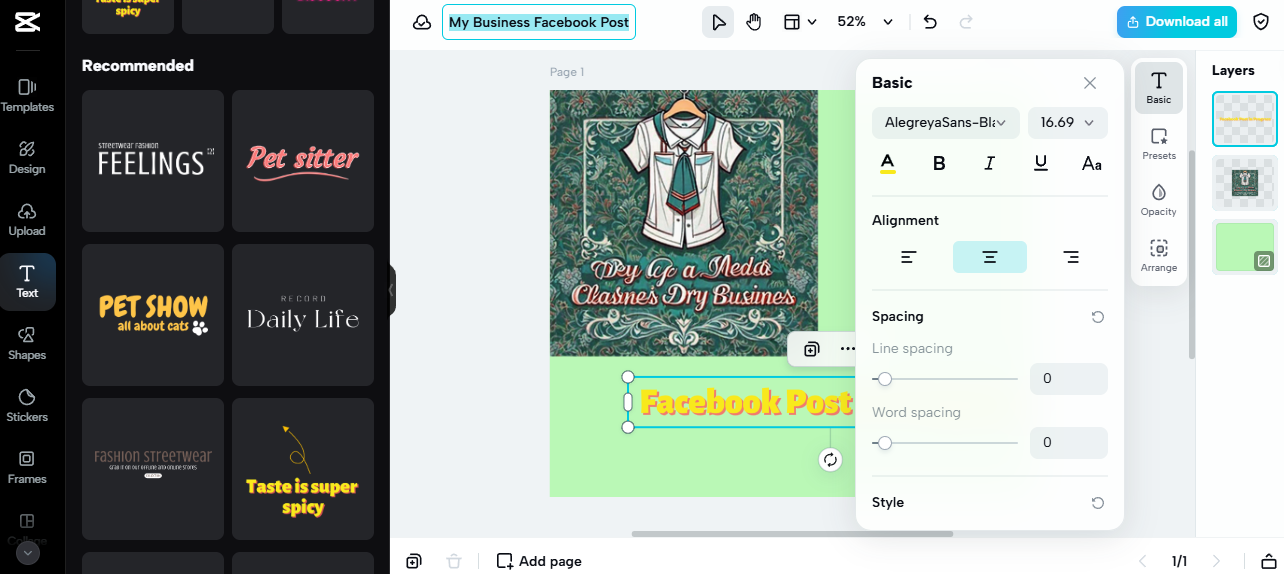Duplicate the selected element from floating toolbar

(811, 349)
